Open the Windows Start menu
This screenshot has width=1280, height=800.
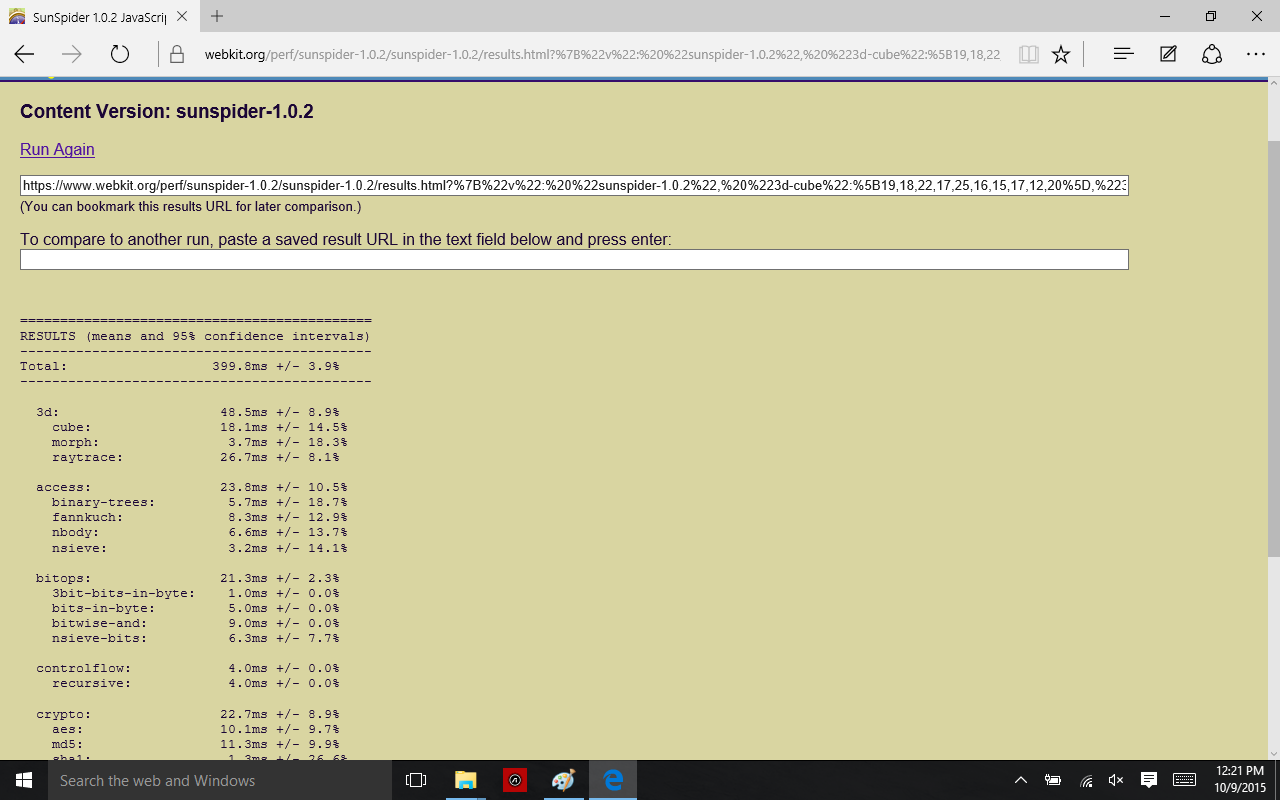click(22, 780)
